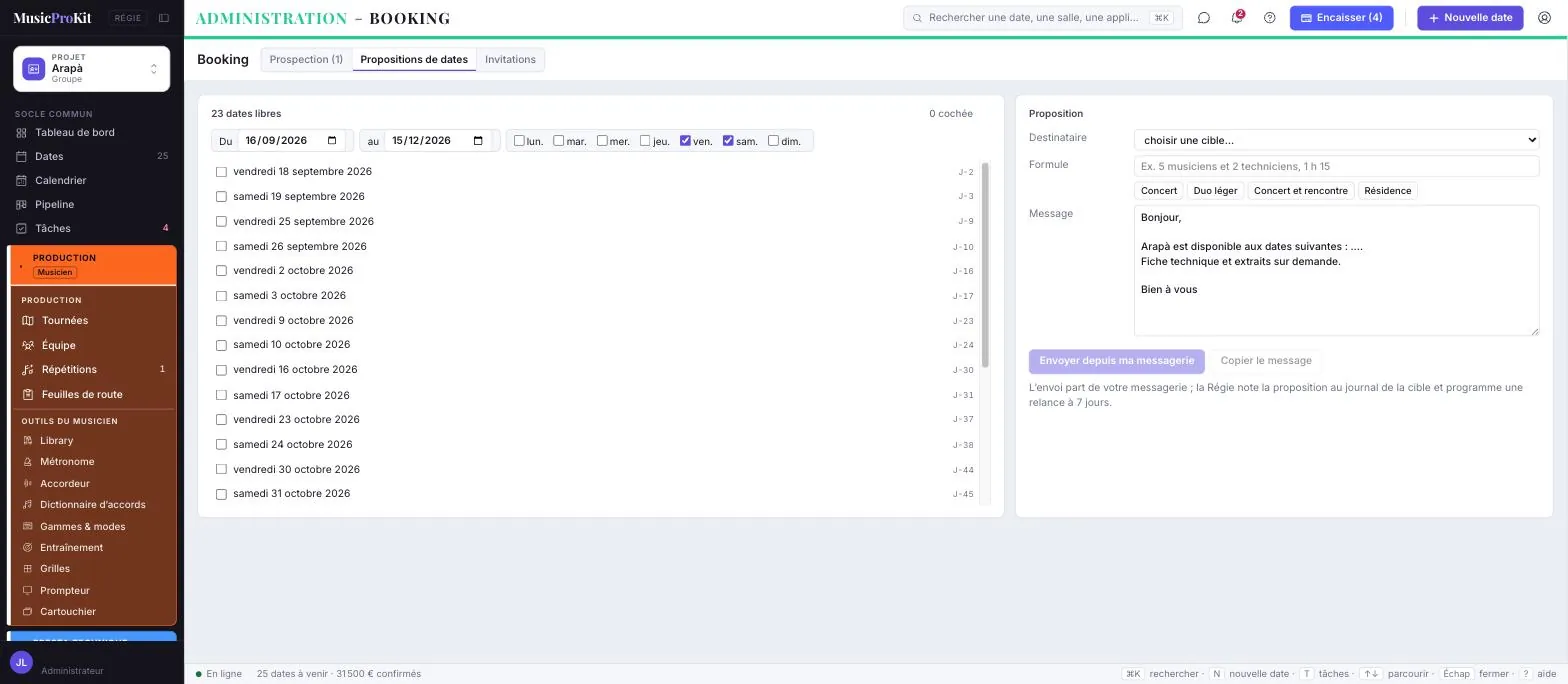Click the Pipeline sidebar icon

[21, 205]
